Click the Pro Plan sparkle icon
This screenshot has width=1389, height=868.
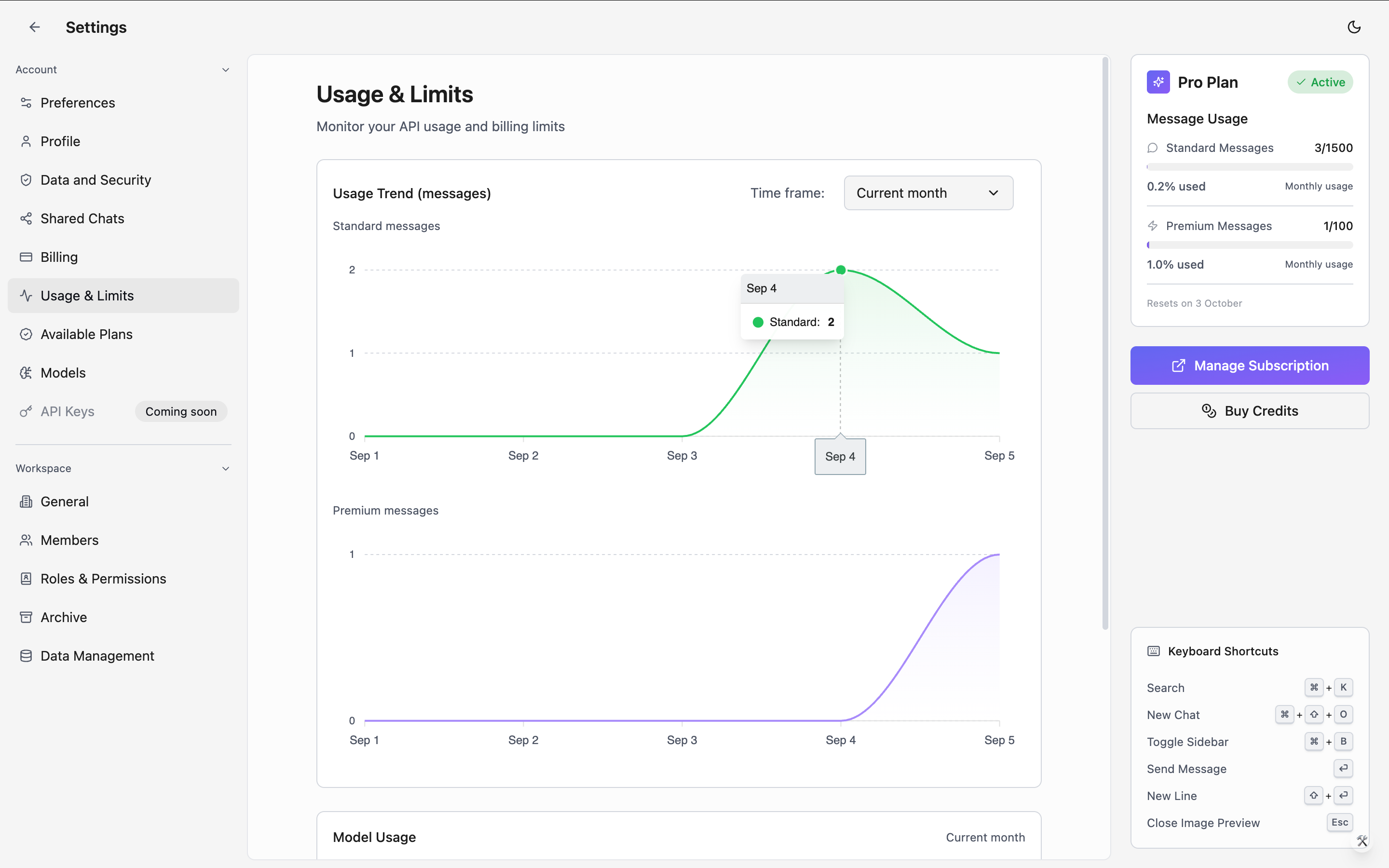click(x=1158, y=82)
